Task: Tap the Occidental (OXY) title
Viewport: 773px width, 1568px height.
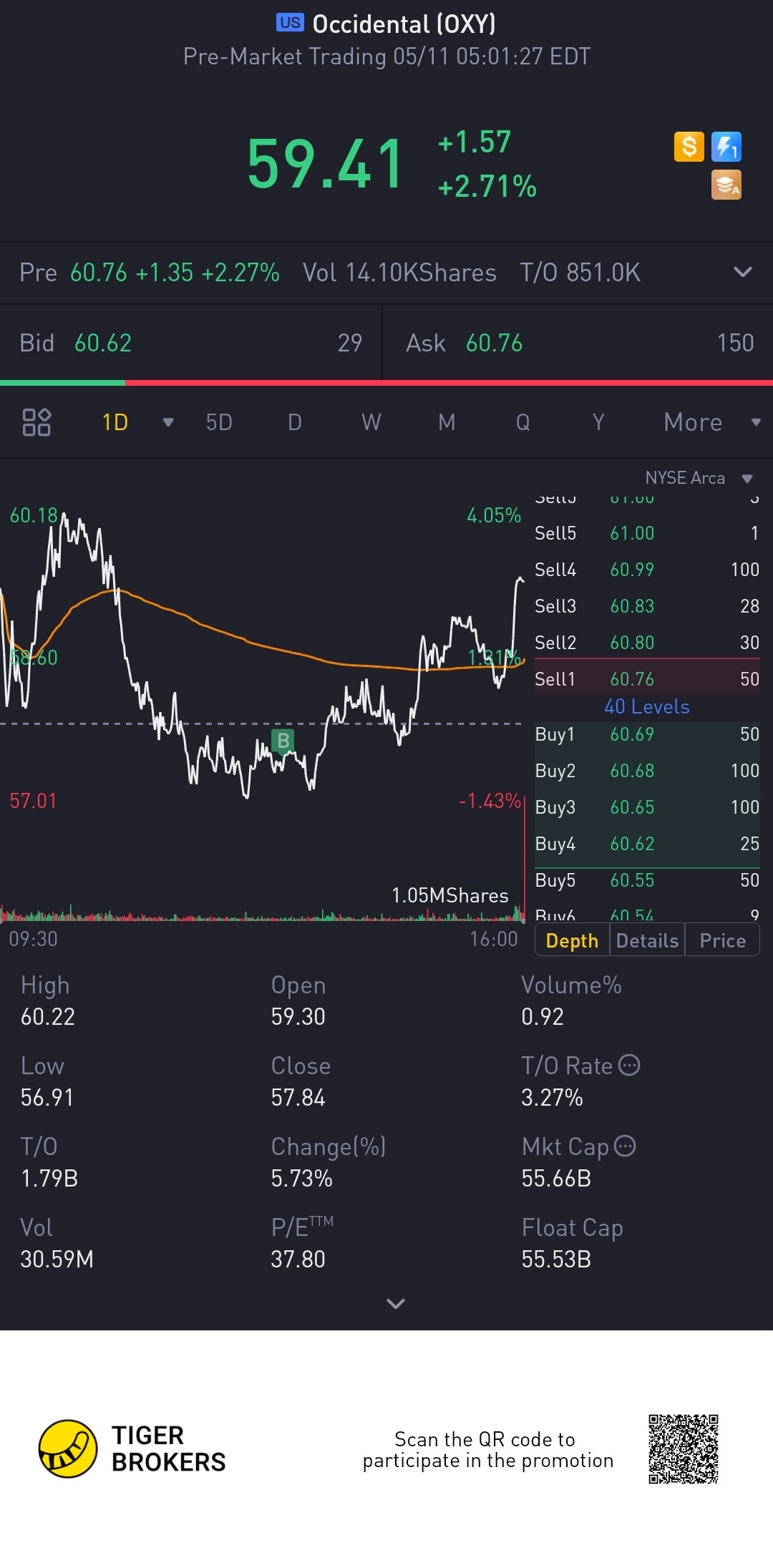Action: coord(404,24)
